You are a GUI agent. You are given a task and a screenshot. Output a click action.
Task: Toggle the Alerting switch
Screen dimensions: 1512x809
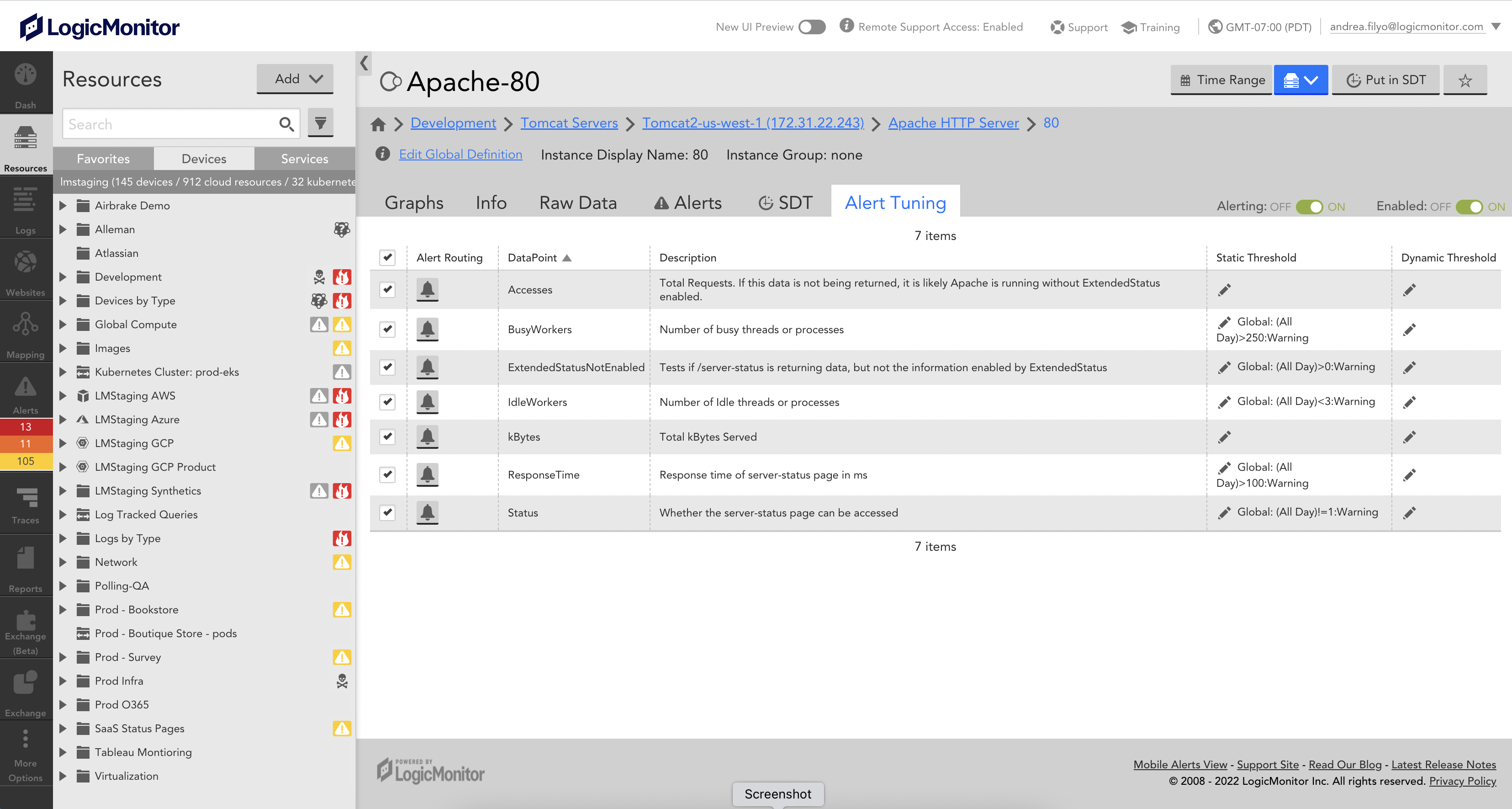tap(1309, 207)
